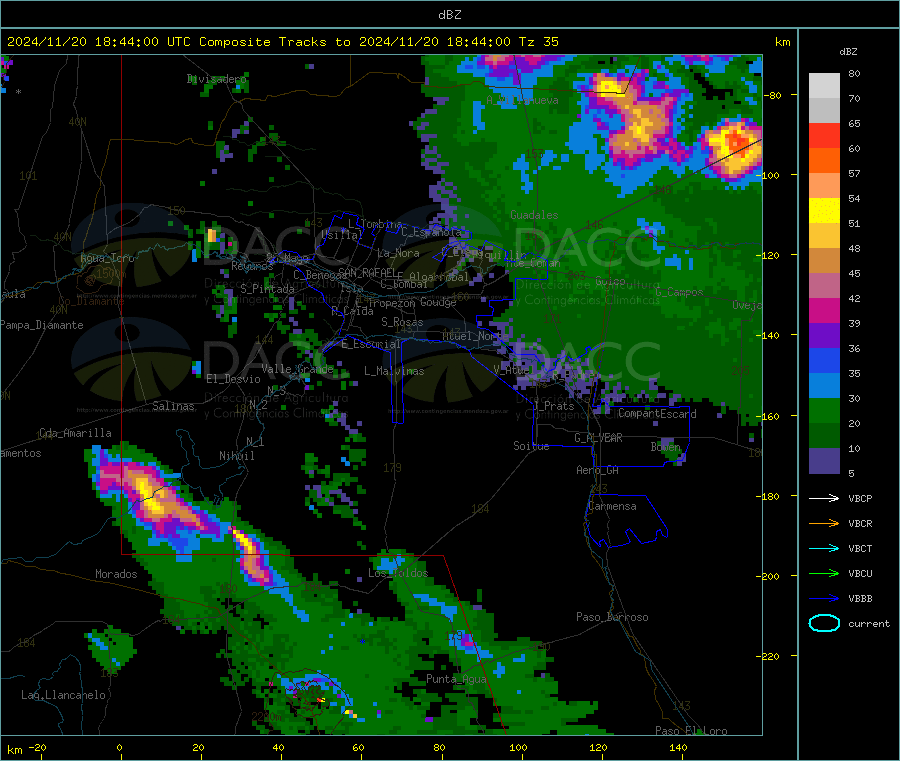Click the 'Cda_Amarilla' map label
The width and height of the screenshot is (900, 761).
point(75,433)
